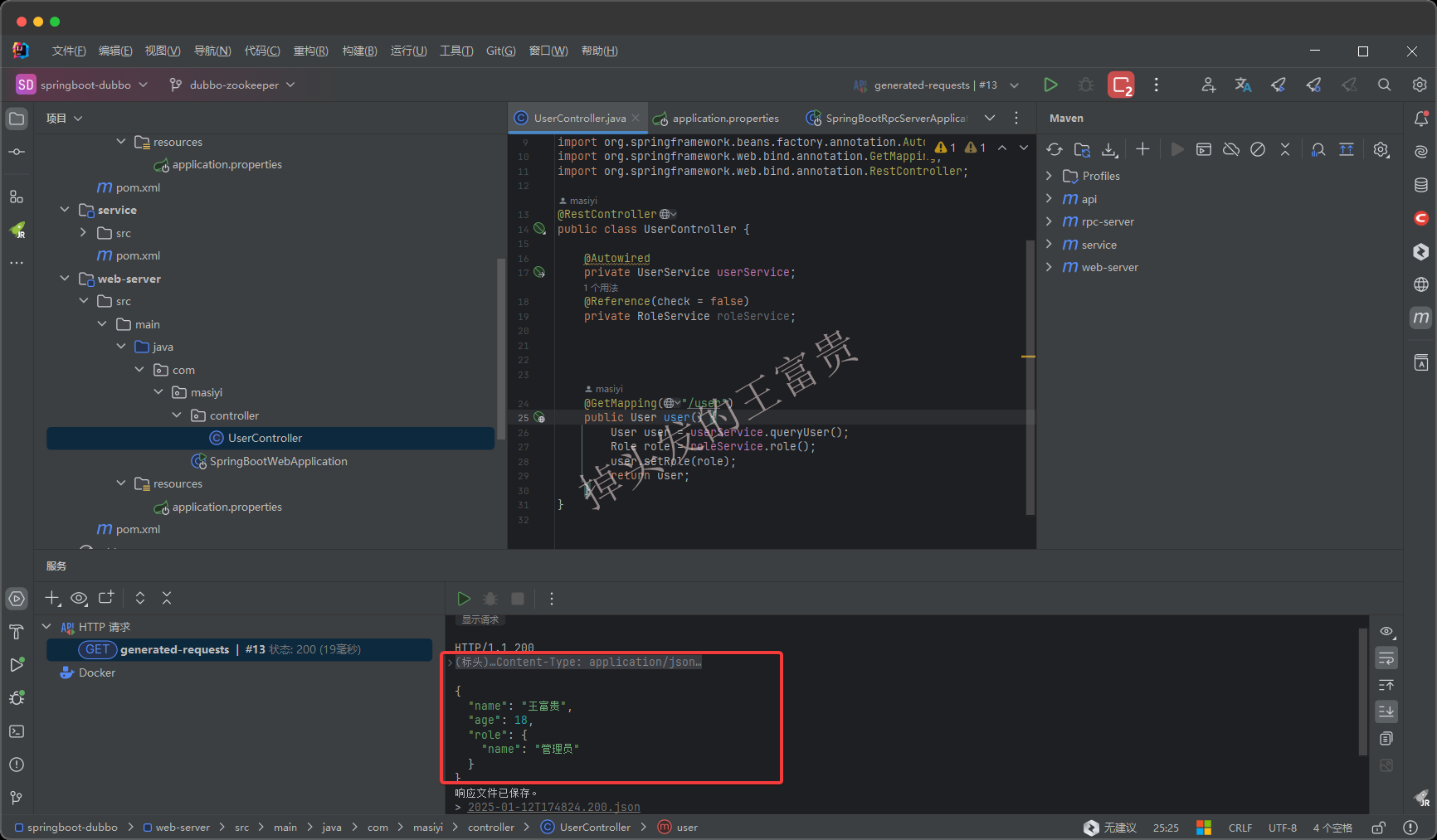Open the translate plugin icon
The width and height of the screenshot is (1437, 840).
click(1243, 85)
